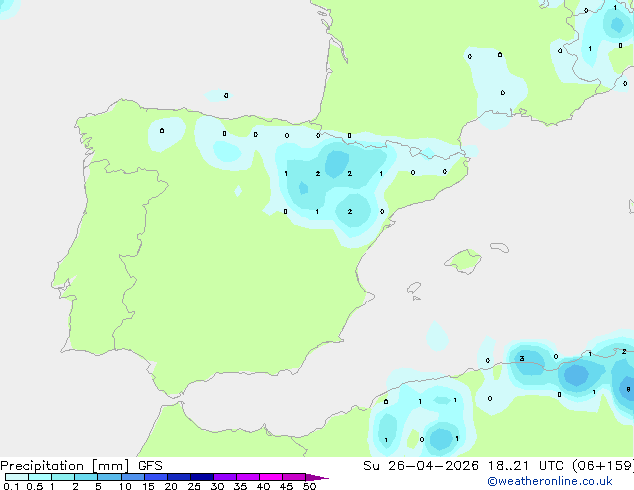Click the 20–25 mm legend swatch
The width and height of the screenshot is (634, 490).
(178, 477)
